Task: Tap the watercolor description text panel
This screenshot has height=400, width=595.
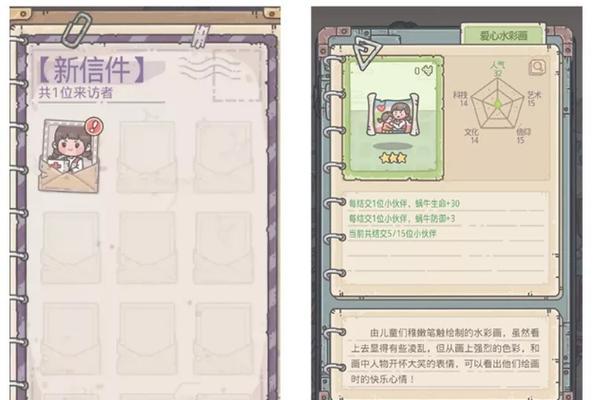Action: [445, 356]
